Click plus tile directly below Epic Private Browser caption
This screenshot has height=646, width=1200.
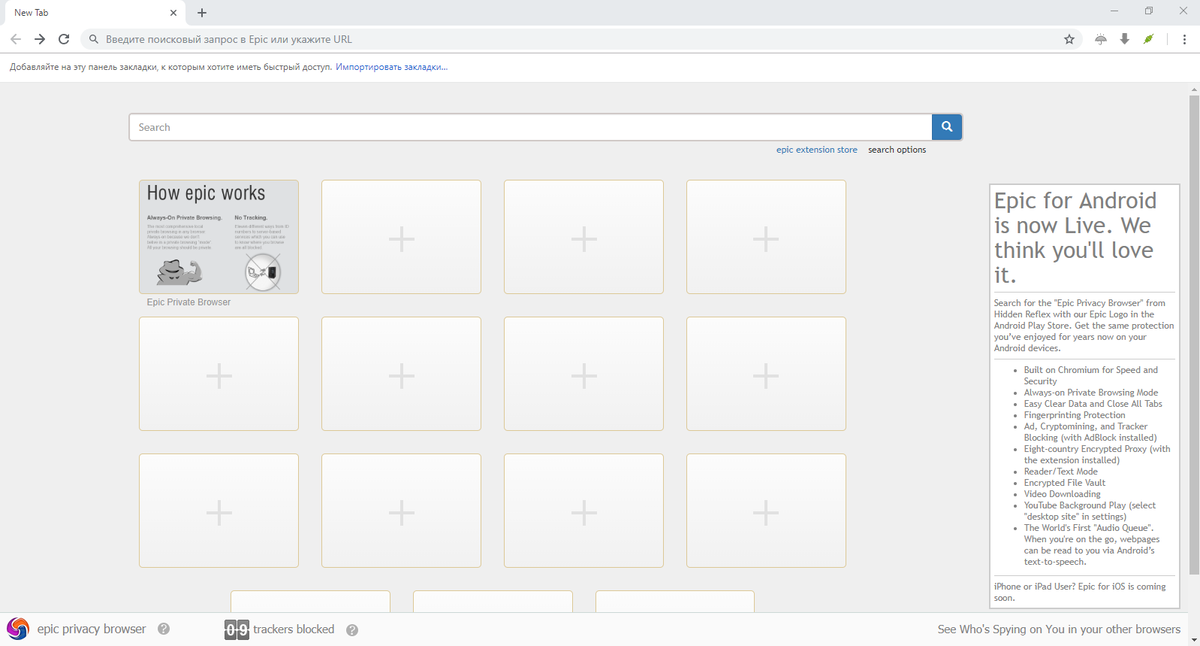click(x=219, y=374)
